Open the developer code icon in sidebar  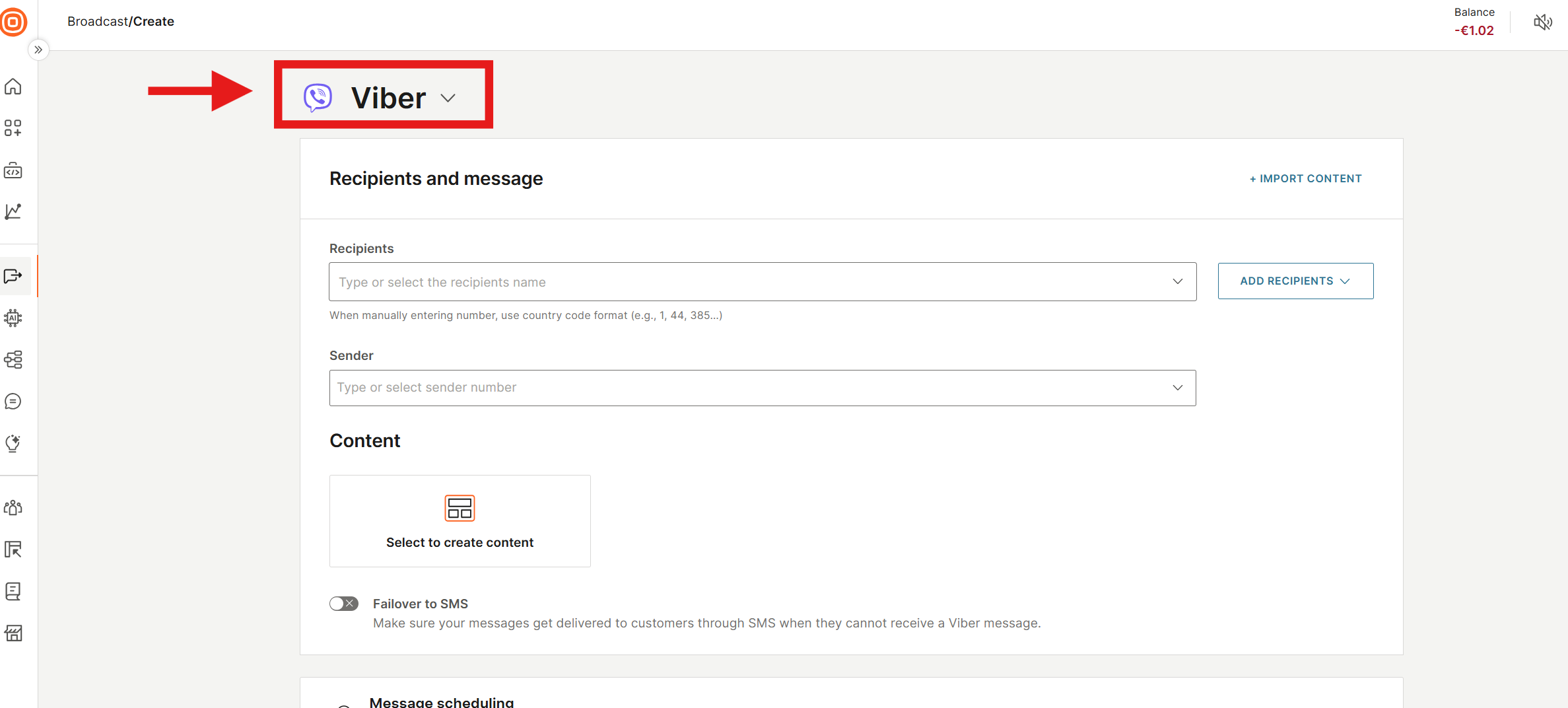click(13, 170)
